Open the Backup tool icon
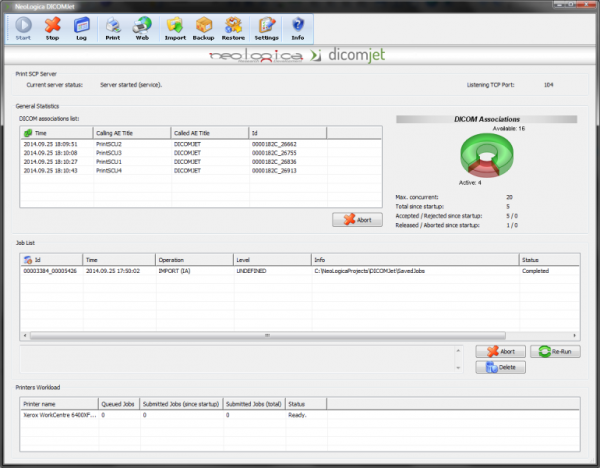 pyautogui.click(x=203, y=27)
